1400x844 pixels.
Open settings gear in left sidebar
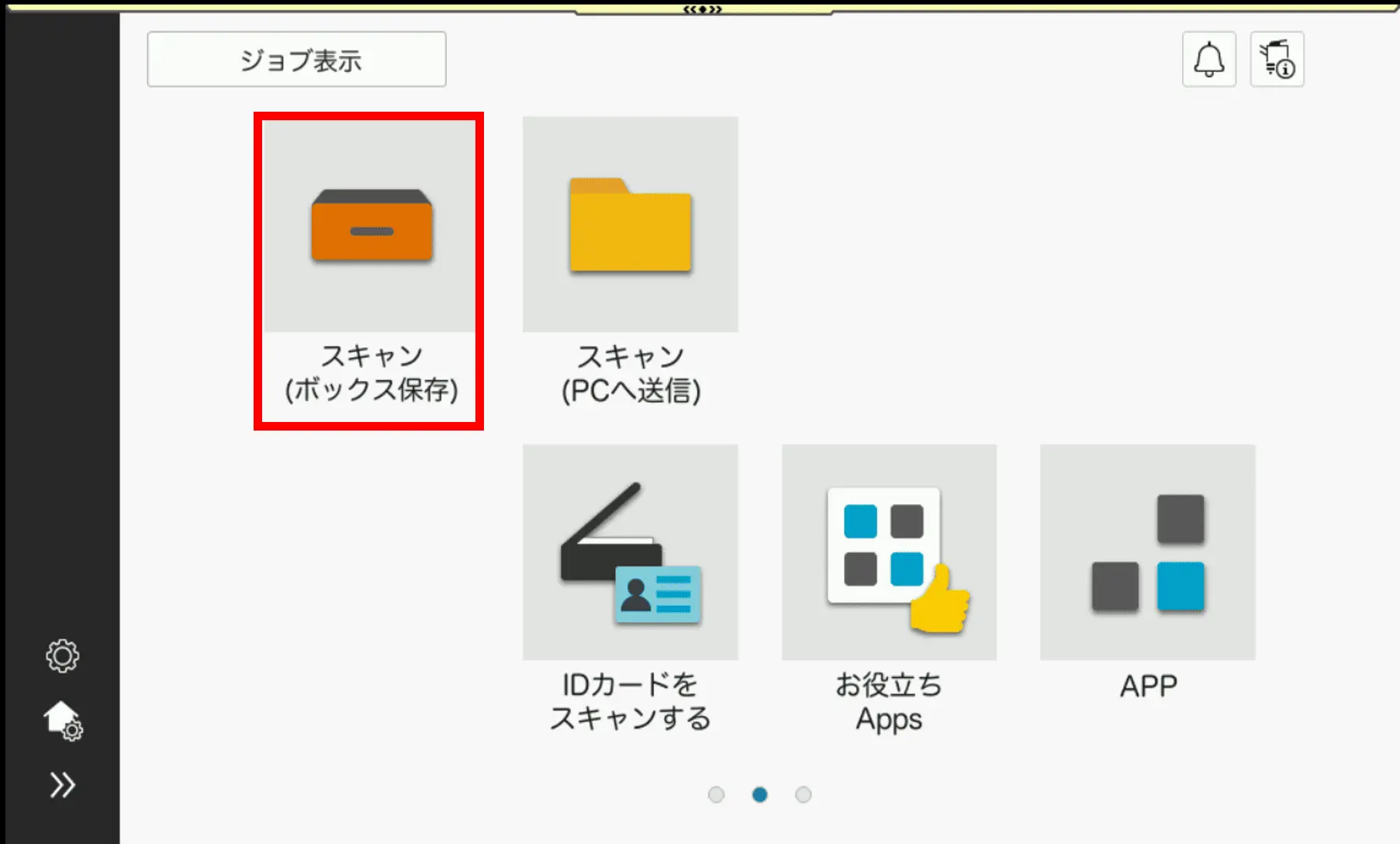point(62,656)
